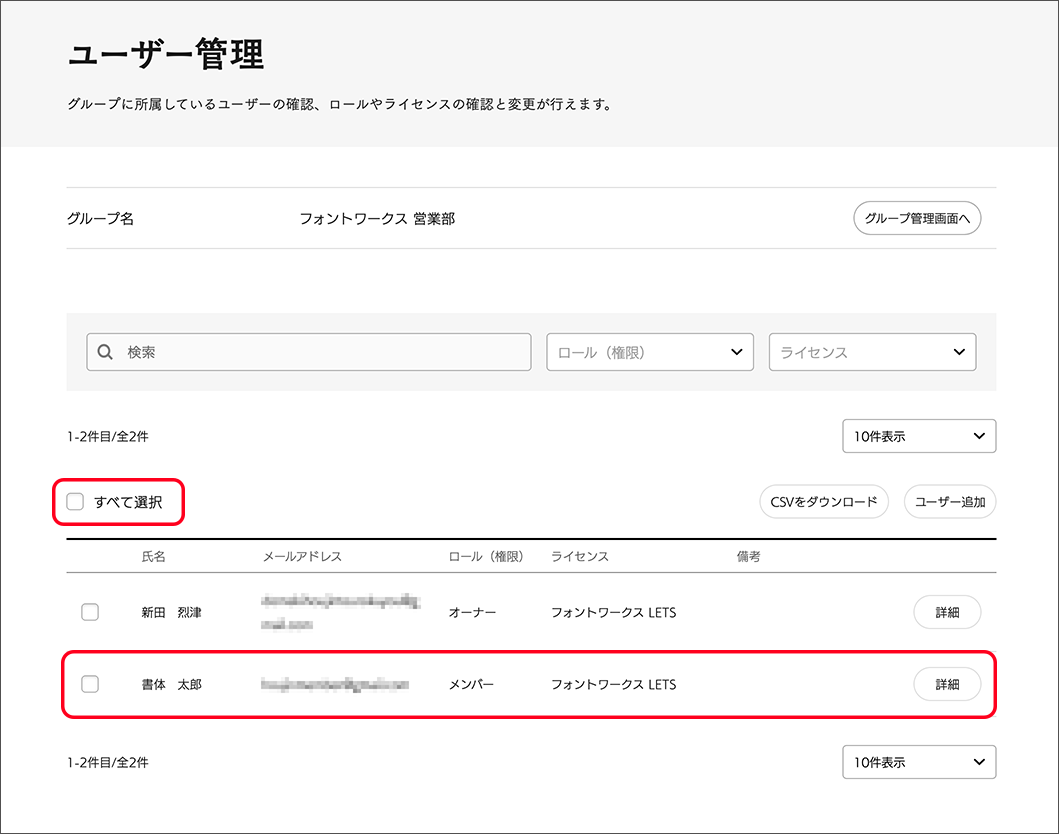Click the blurred email of 書体 太郎
This screenshot has height=834, width=1059.
pyautogui.click(x=335, y=685)
